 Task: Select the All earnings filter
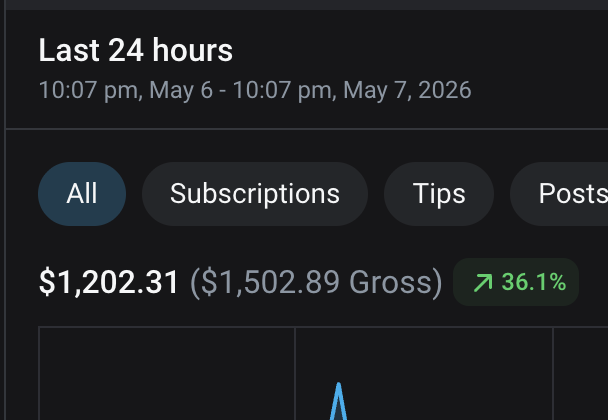pyautogui.click(x=82, y=194)
